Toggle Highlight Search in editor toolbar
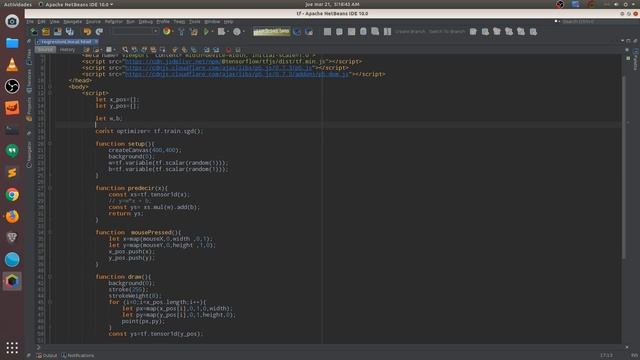Screen dimensions: 640x360 [153, 50]
